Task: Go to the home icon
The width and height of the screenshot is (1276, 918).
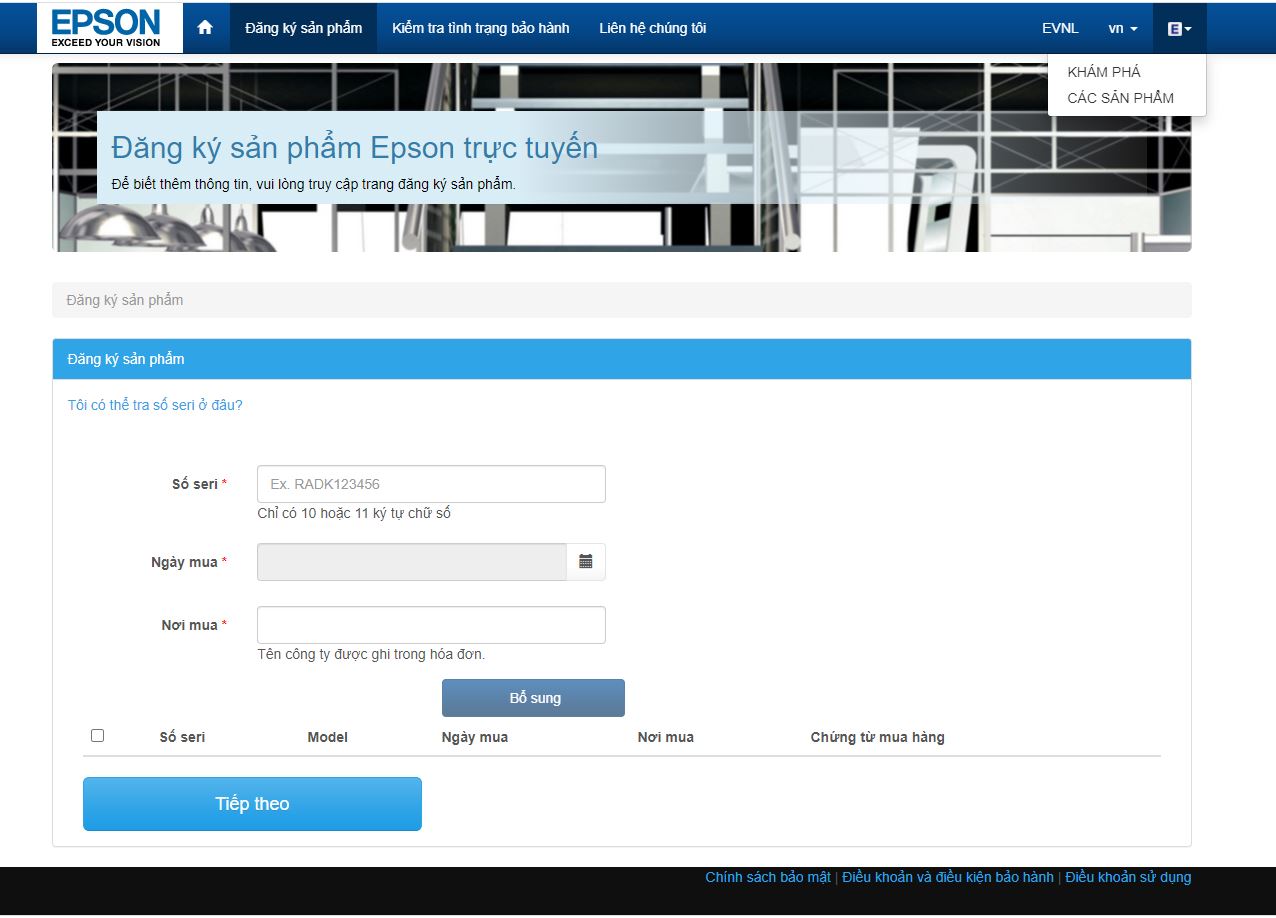Action: click(205, 28)
